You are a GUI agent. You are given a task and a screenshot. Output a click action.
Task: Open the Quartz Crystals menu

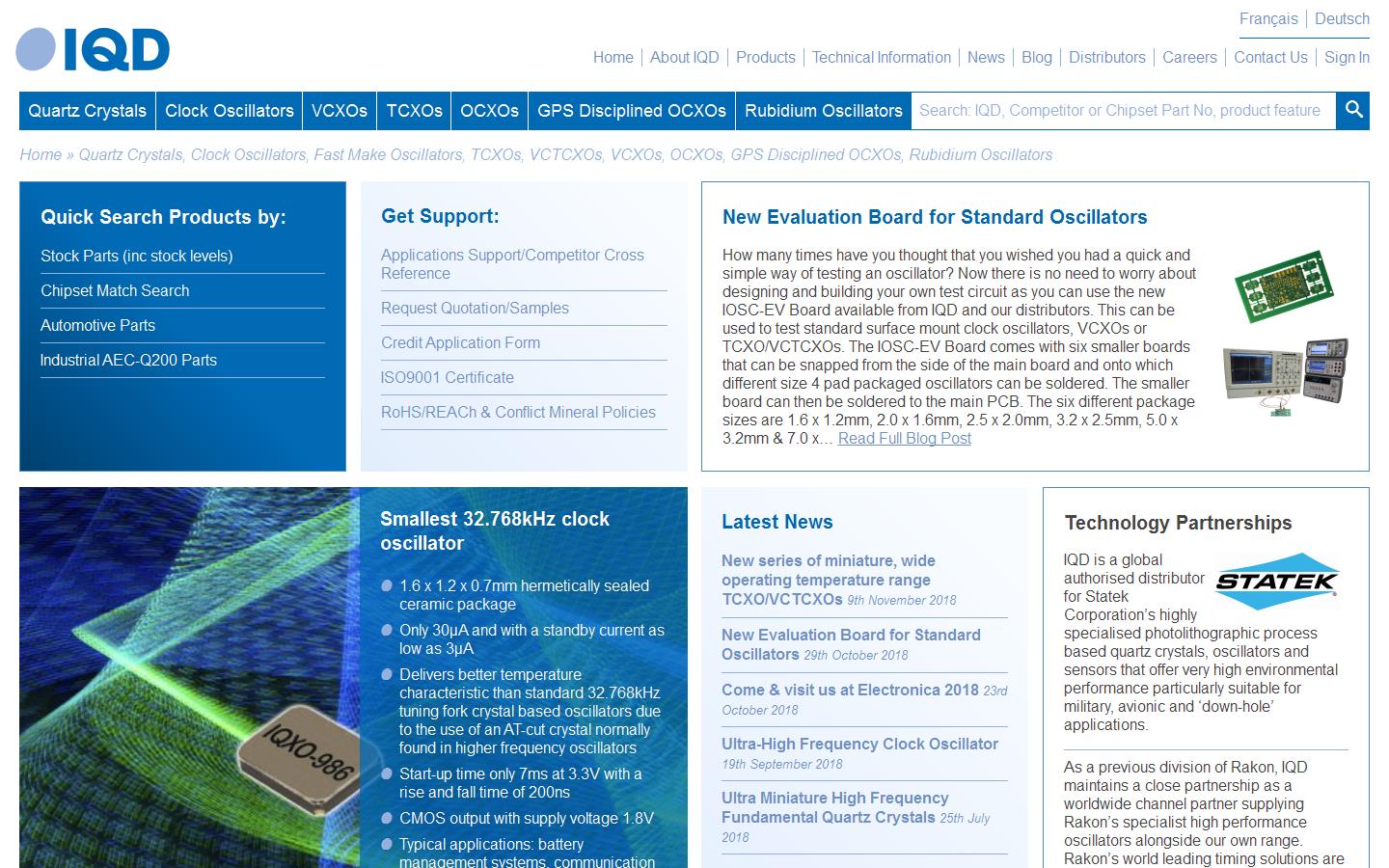tap(88, 111)
